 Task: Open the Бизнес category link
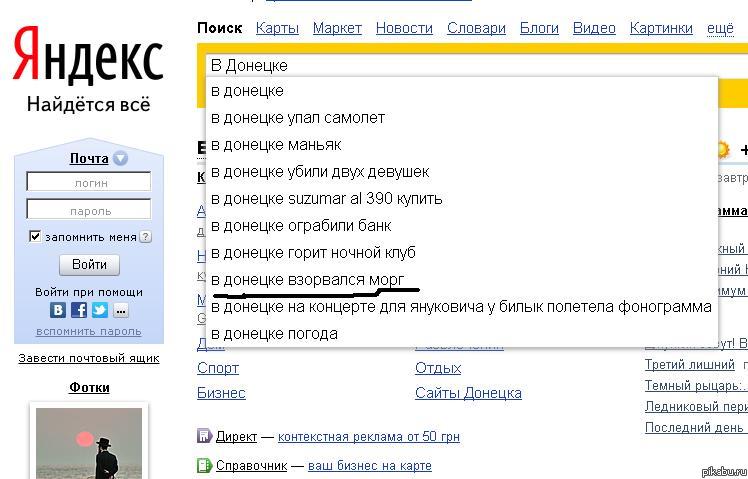click(x=221, y=393)
